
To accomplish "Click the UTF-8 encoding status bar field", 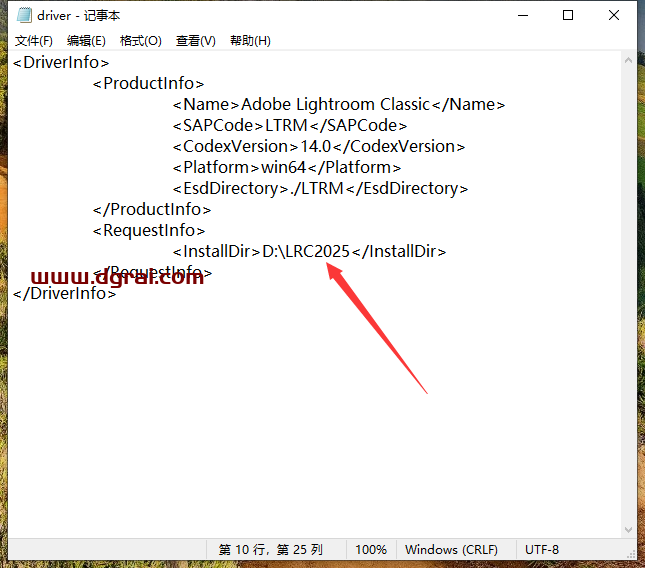I will pyautogui.click(x=542, y=550).
